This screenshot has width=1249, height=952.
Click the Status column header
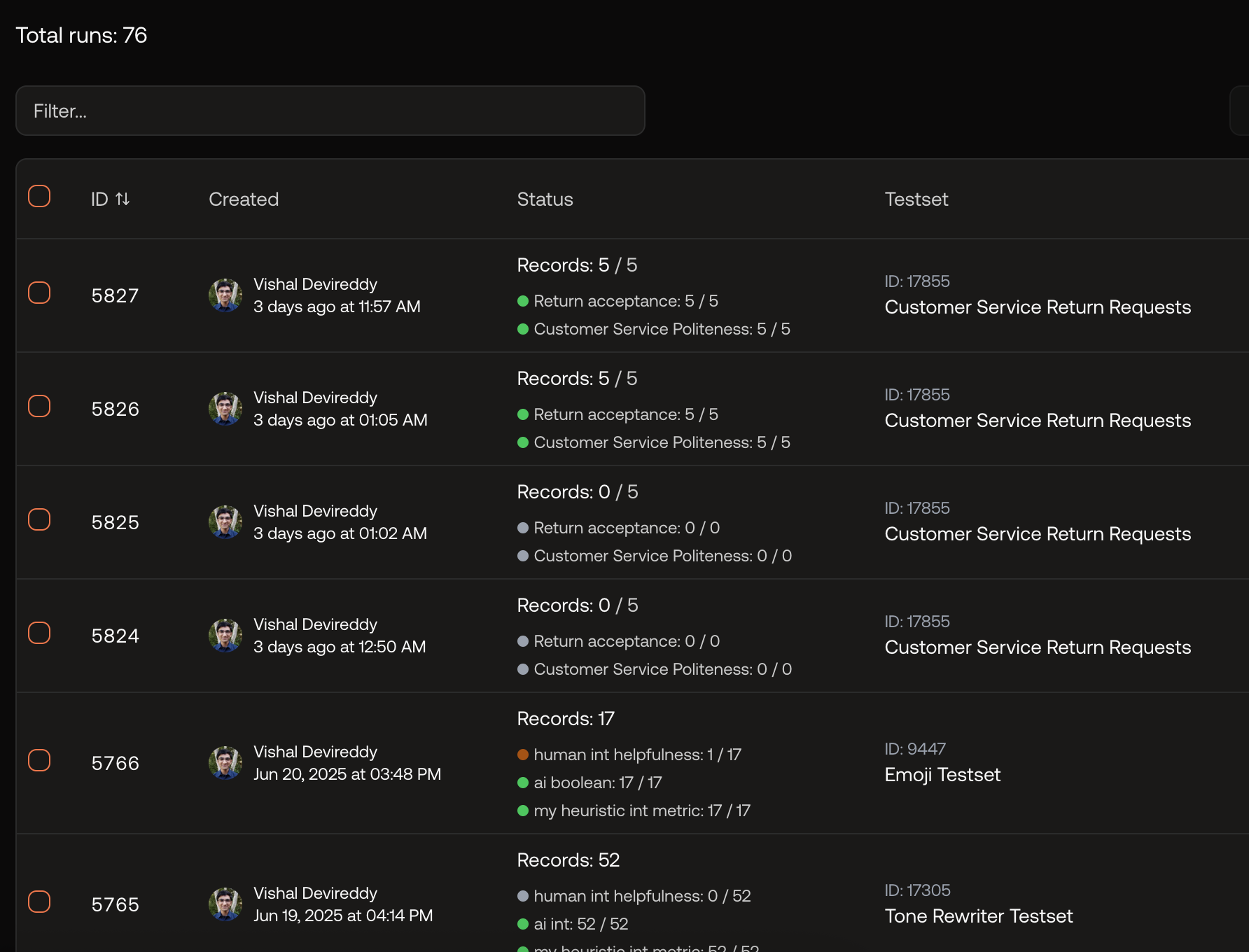[545, 199]
